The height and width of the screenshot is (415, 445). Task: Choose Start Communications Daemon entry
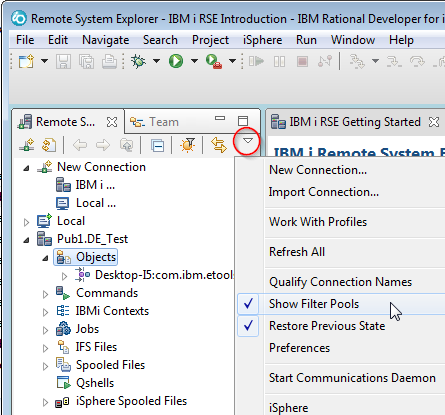click(352, 378)
